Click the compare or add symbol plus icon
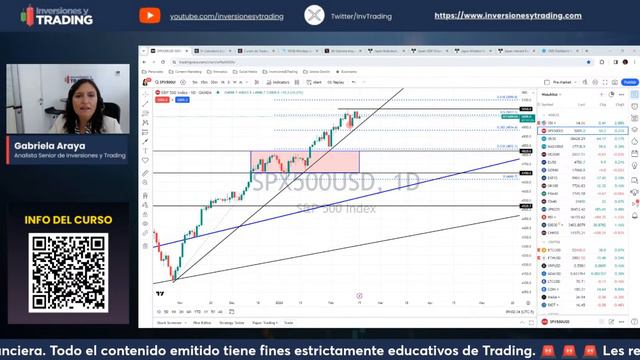 coord(183,82)
